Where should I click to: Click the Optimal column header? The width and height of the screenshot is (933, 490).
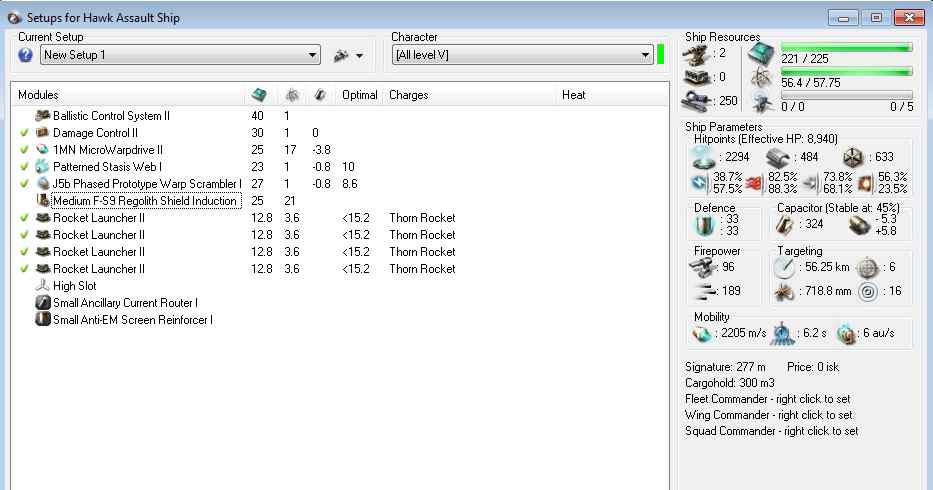pos(359,95)
